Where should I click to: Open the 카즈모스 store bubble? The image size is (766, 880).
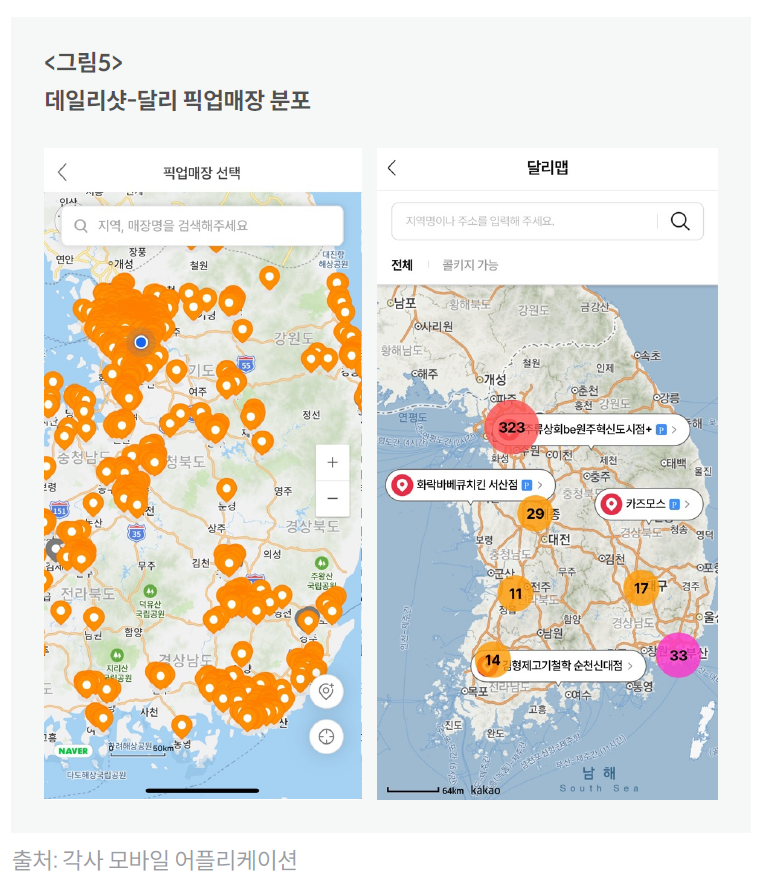[x=650, y=504]
